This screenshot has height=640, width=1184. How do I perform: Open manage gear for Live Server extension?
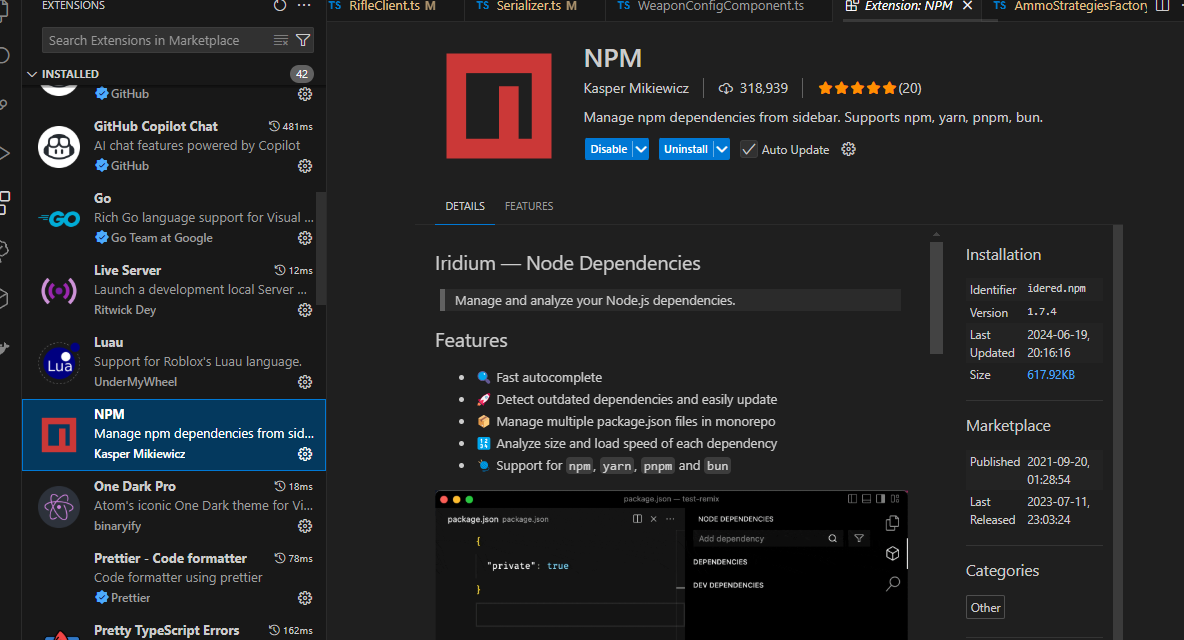pyautogui.click(x=305, y=310)
